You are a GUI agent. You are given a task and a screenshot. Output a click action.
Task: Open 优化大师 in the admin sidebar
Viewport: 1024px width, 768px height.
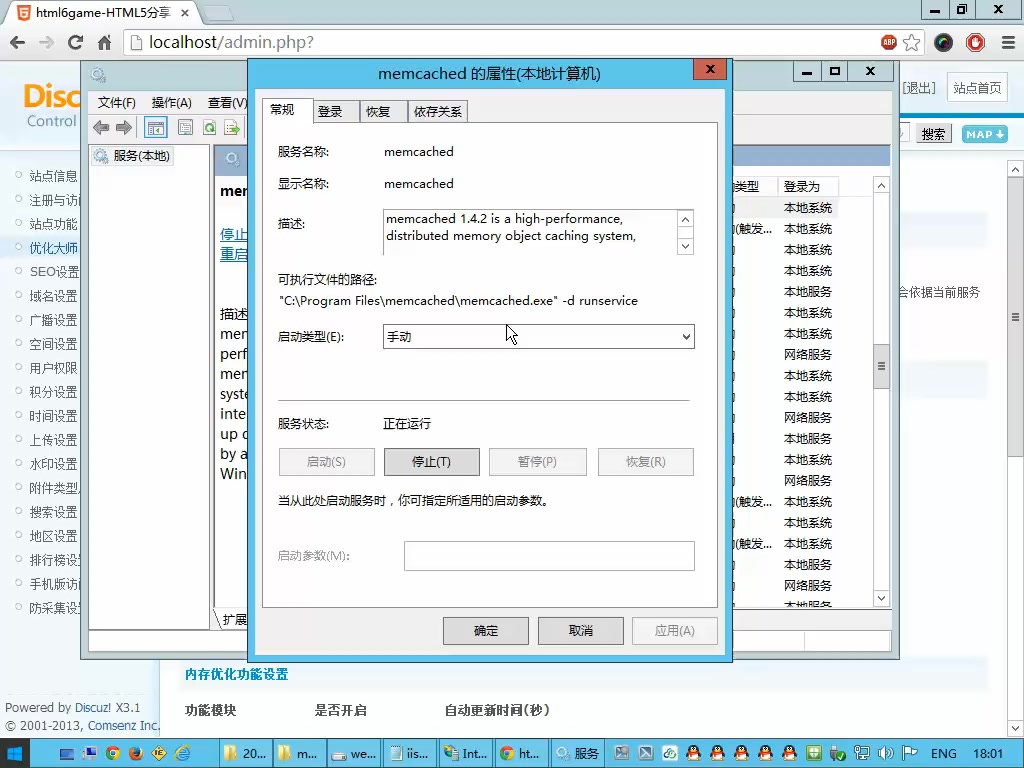point(54,248)
